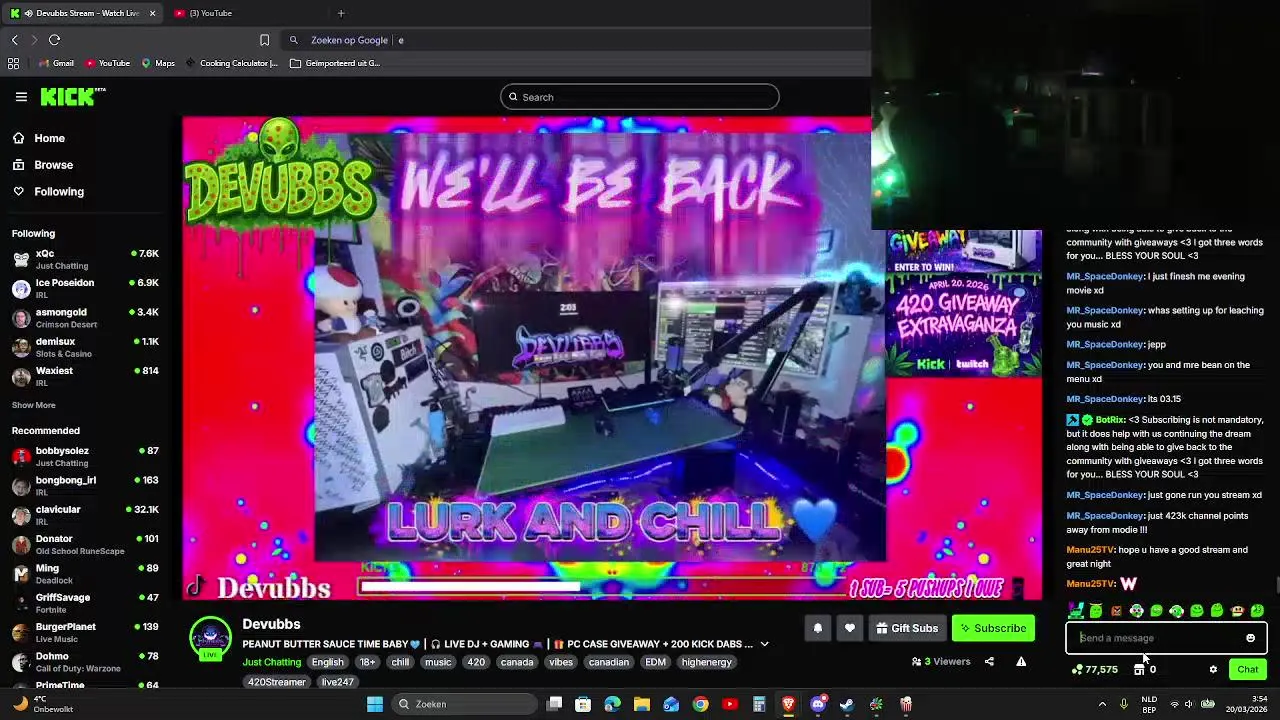
Task: Open the channel shop icon
Action: coord(1139,670)
